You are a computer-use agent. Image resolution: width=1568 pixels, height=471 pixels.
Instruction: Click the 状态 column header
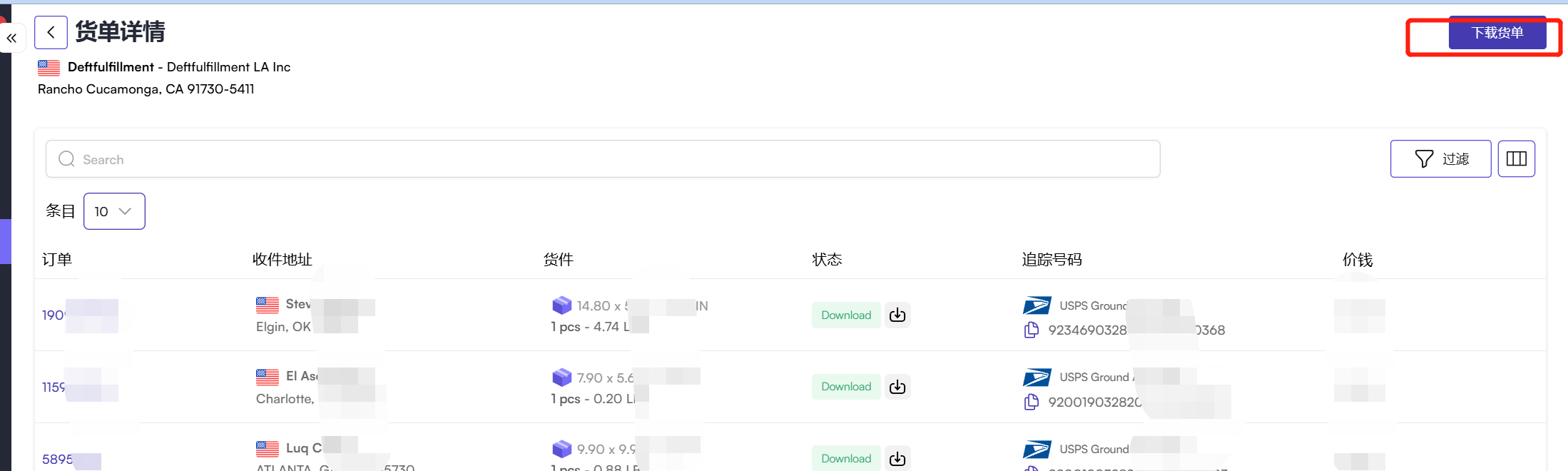pyautogui.click(x=827, y=259)
